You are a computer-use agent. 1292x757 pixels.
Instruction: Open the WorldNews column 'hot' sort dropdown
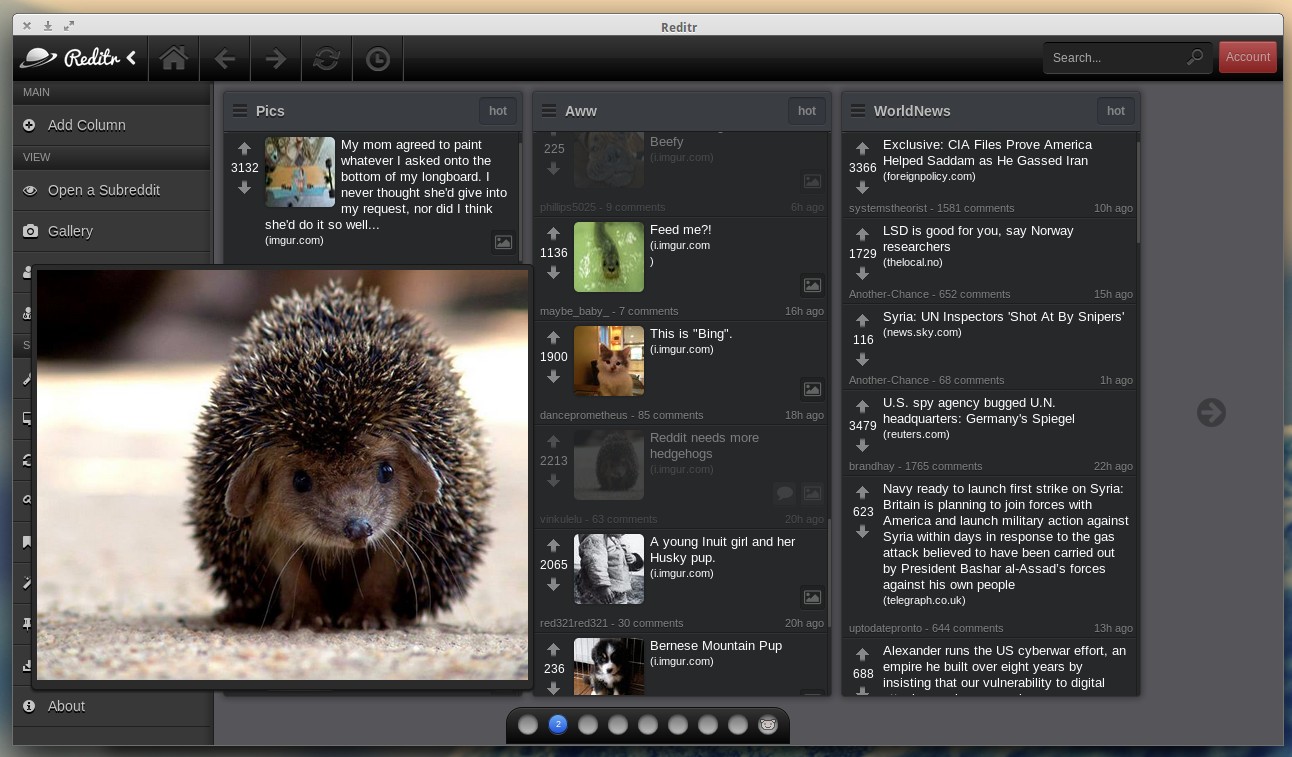click(1116, 111)
